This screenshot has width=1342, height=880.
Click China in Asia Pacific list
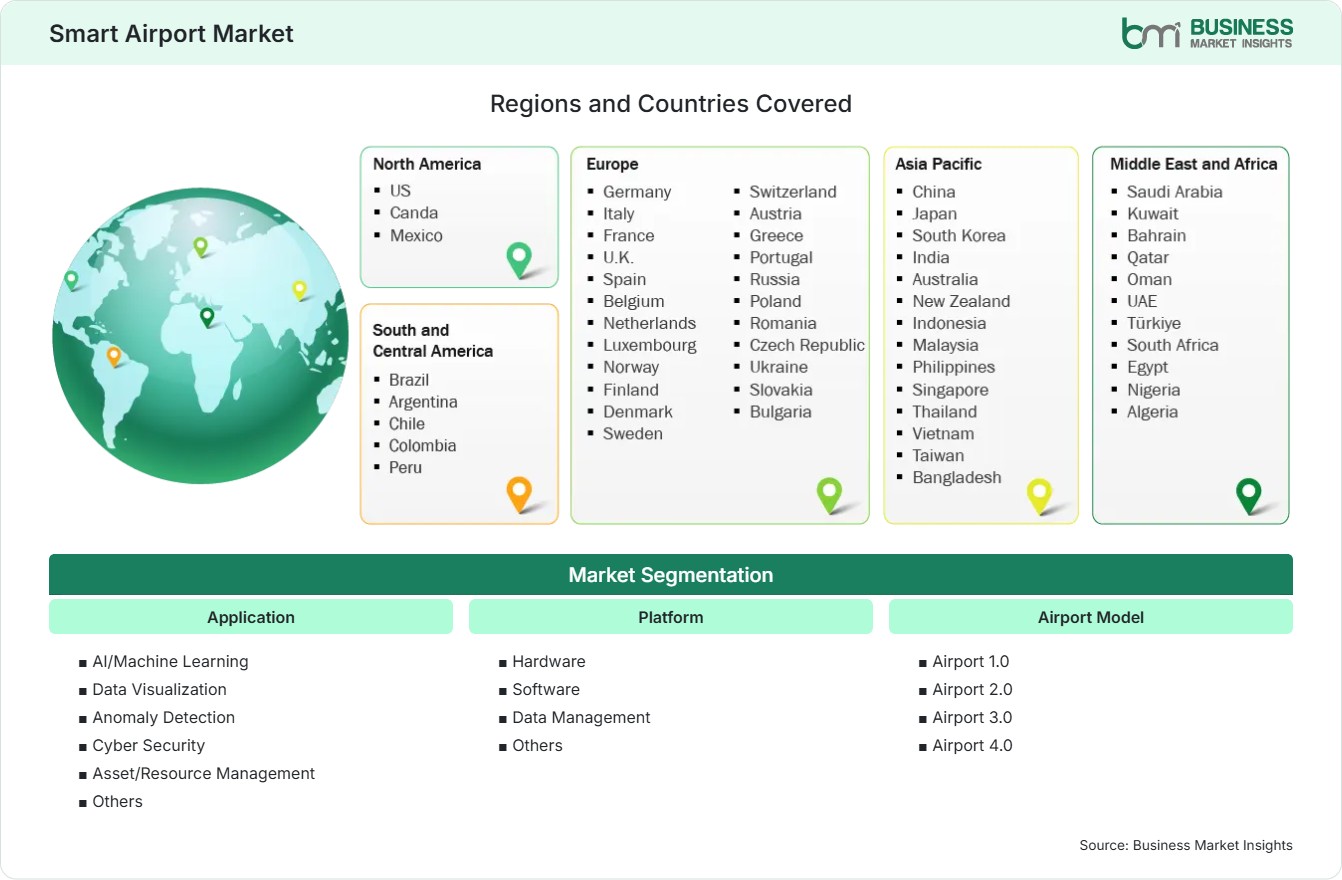click(x=933, y=191)
